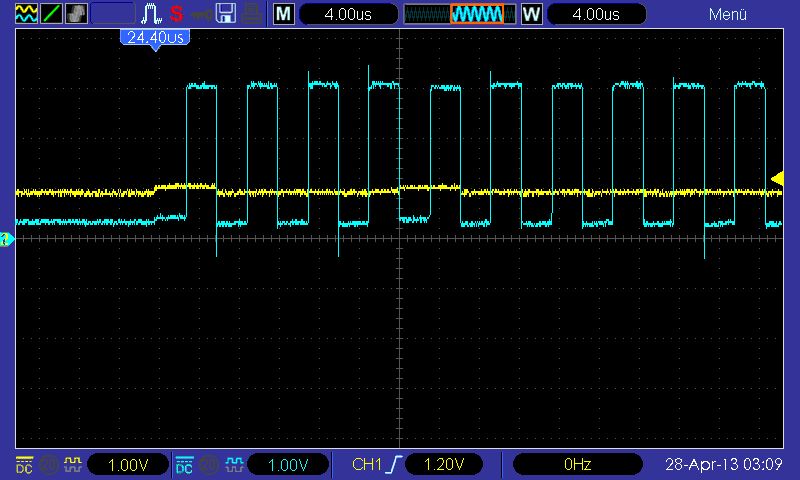Click the CH1 trigger source label

click(x=368, y=464)
